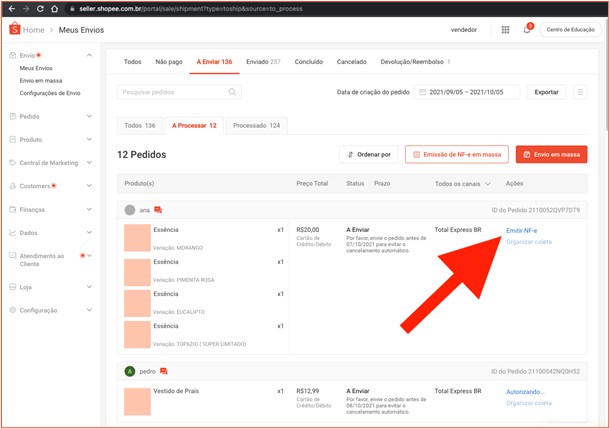Image resolution: width=610 pixels, height=429 pixels.
Task: Click Emissão de NF-e em massa button
Action: point(457,154)
